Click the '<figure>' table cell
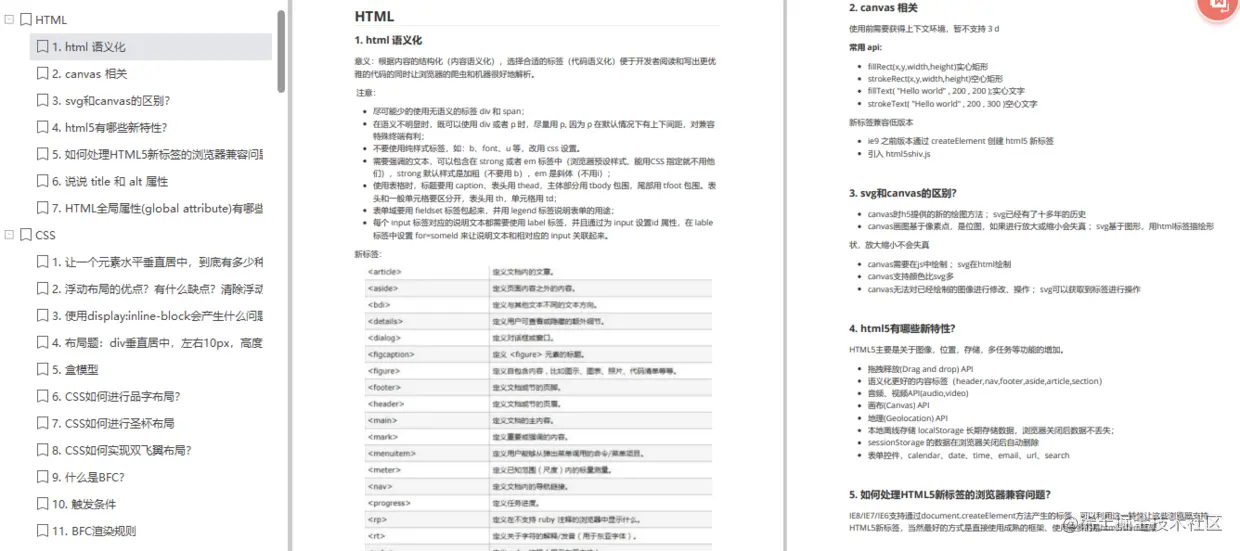The width and height of the screenshot is (1240, 551). [x=426, y=370]
